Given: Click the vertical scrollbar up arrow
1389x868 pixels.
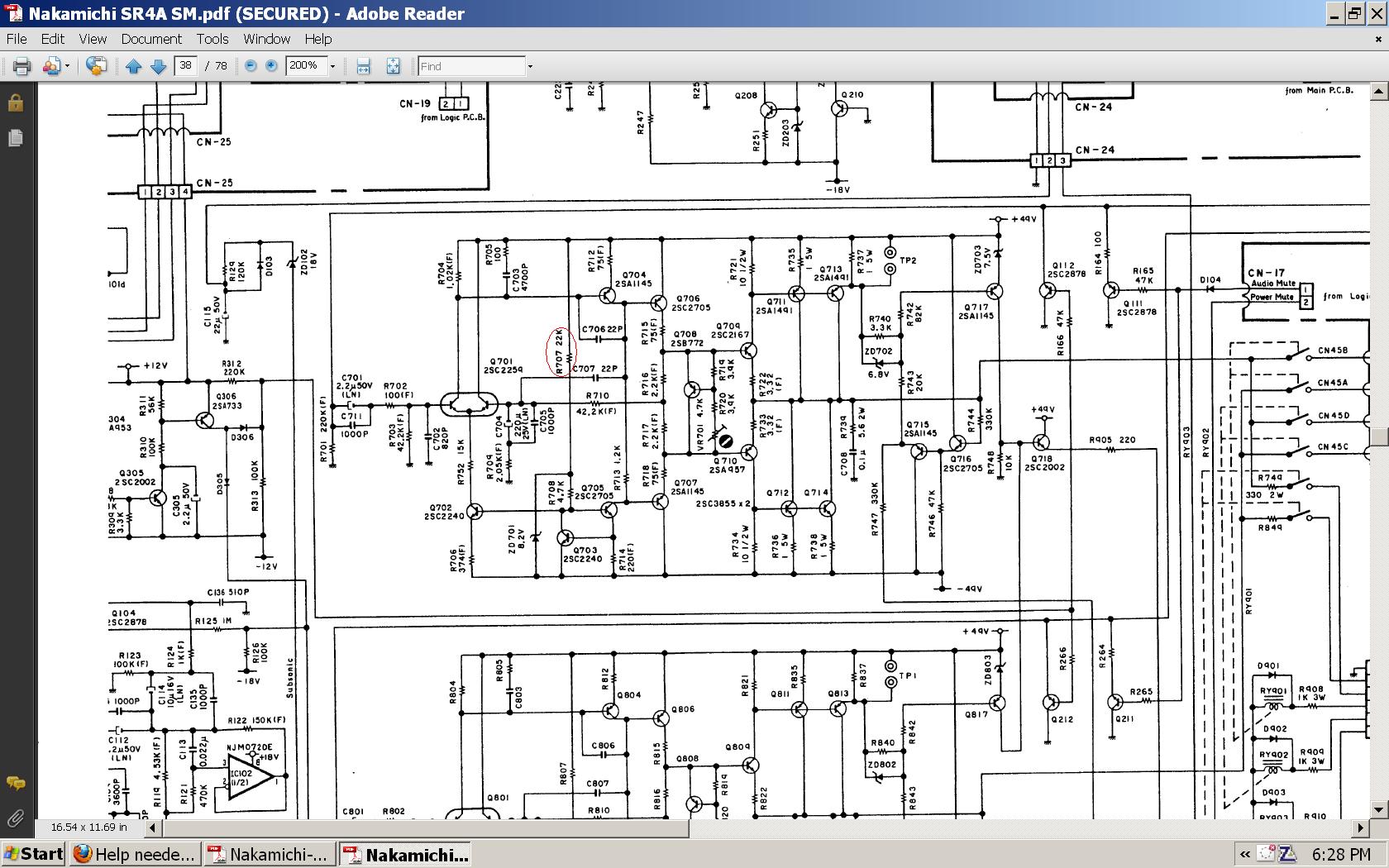Looking at the screenshot, I should click(1379, 91).
